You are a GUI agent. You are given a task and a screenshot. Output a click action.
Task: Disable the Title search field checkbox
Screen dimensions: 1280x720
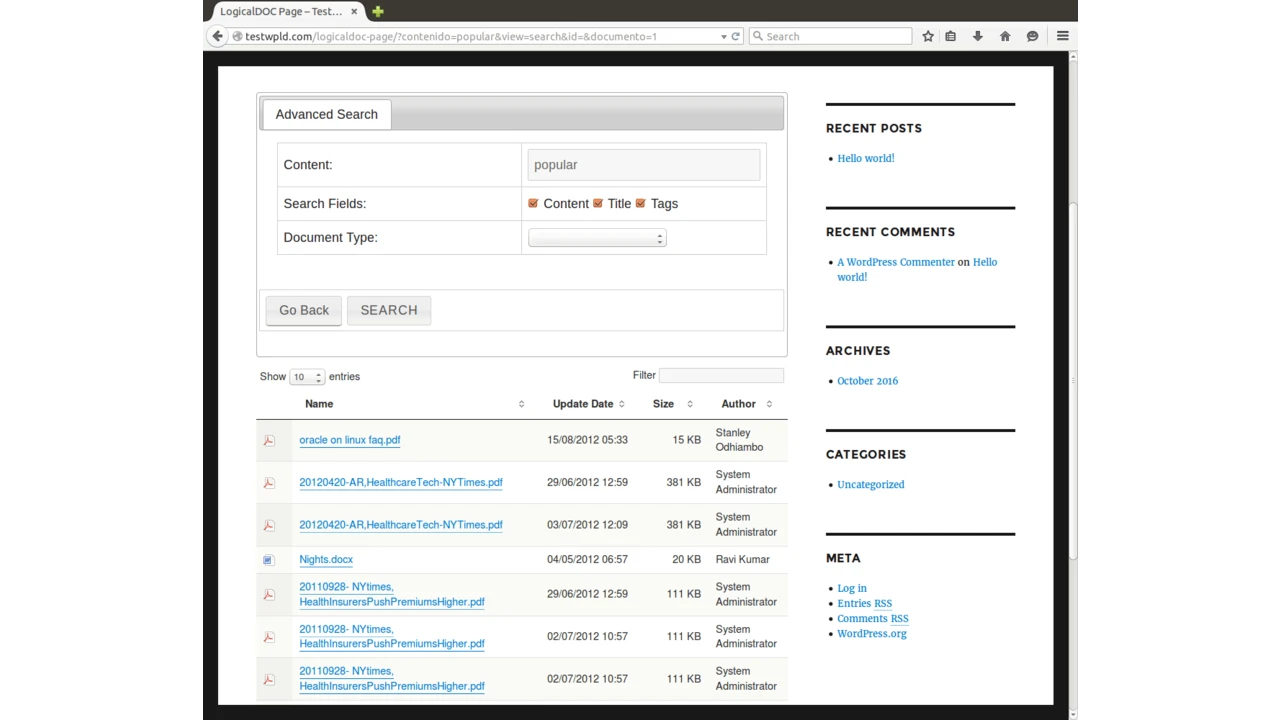point(598,203)
